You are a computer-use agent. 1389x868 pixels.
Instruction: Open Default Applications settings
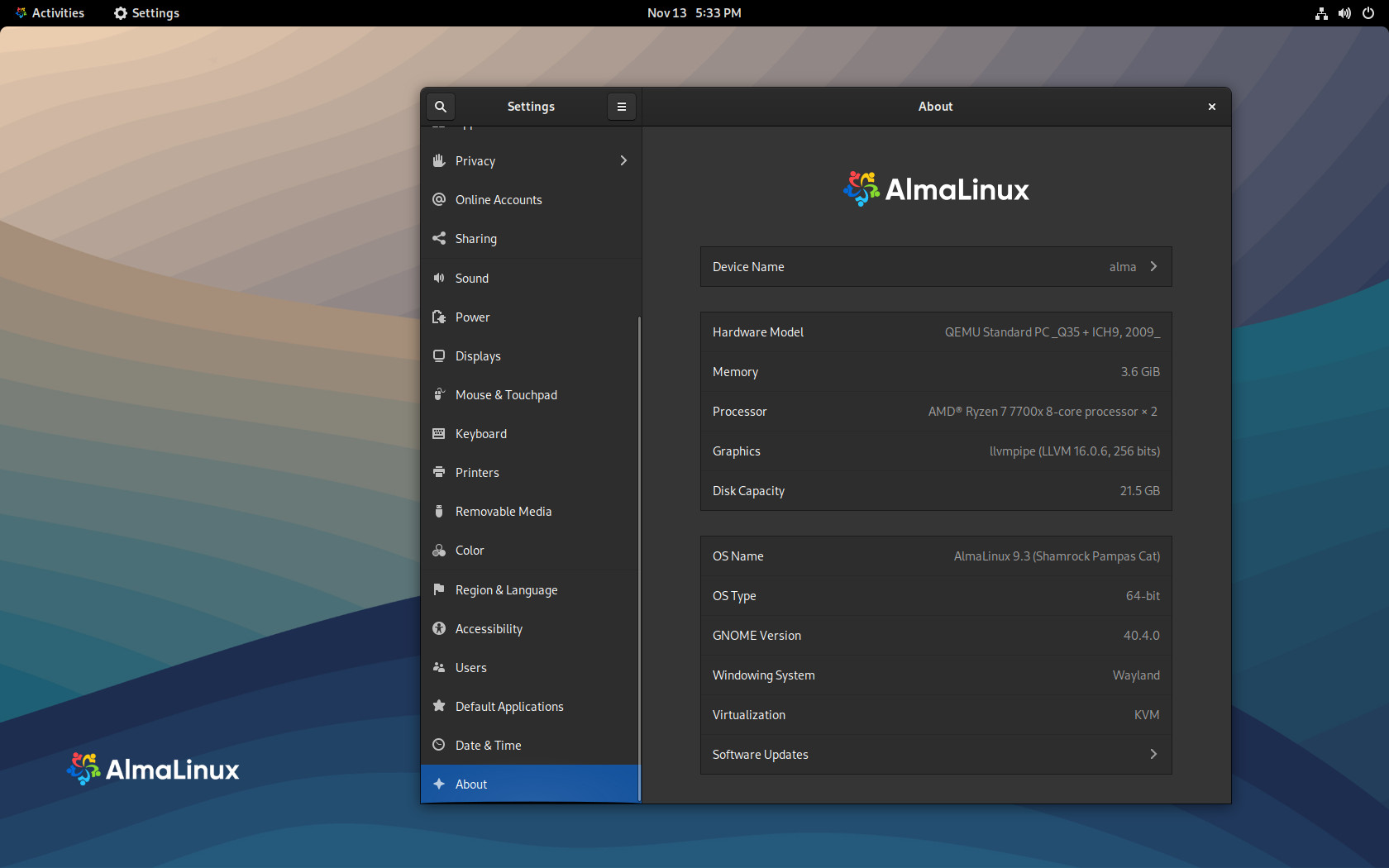(x=530, y=707)
